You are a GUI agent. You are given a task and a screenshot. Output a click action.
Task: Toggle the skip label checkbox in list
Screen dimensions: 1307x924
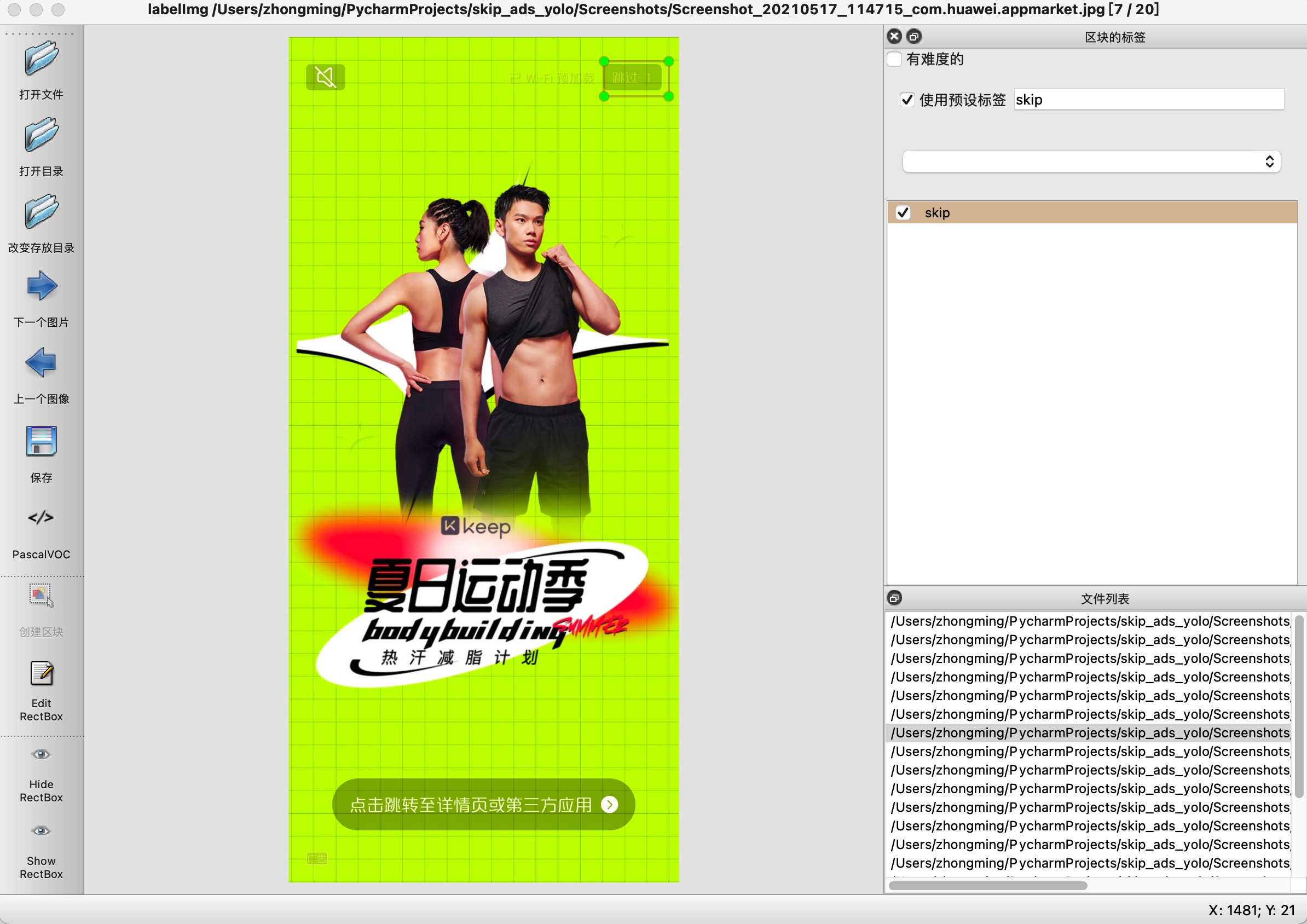click(x=903, y=213)
